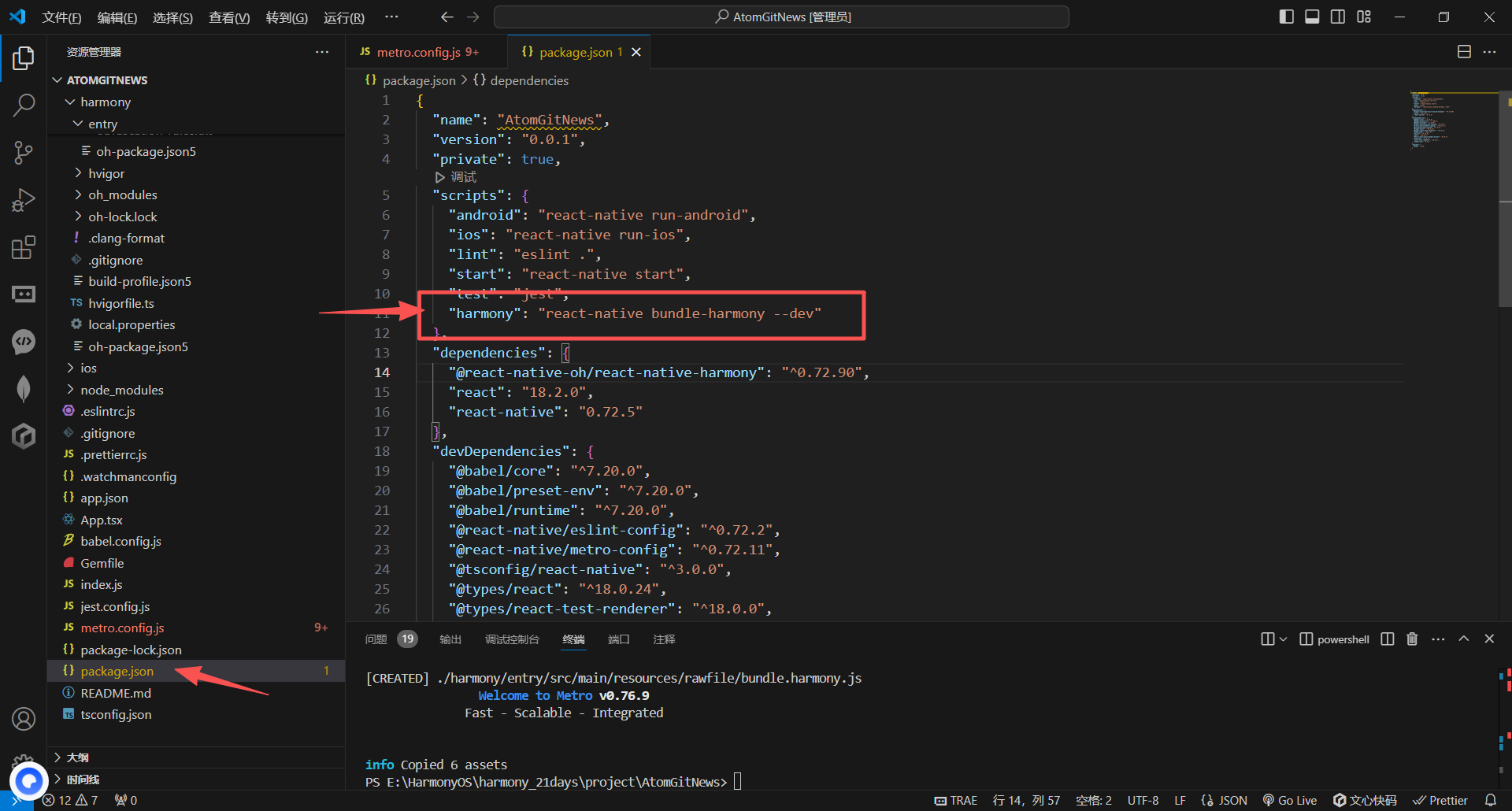The image size is (1512, 811).
Task: Open the Source Control view
Action: [x=24, y=153]
